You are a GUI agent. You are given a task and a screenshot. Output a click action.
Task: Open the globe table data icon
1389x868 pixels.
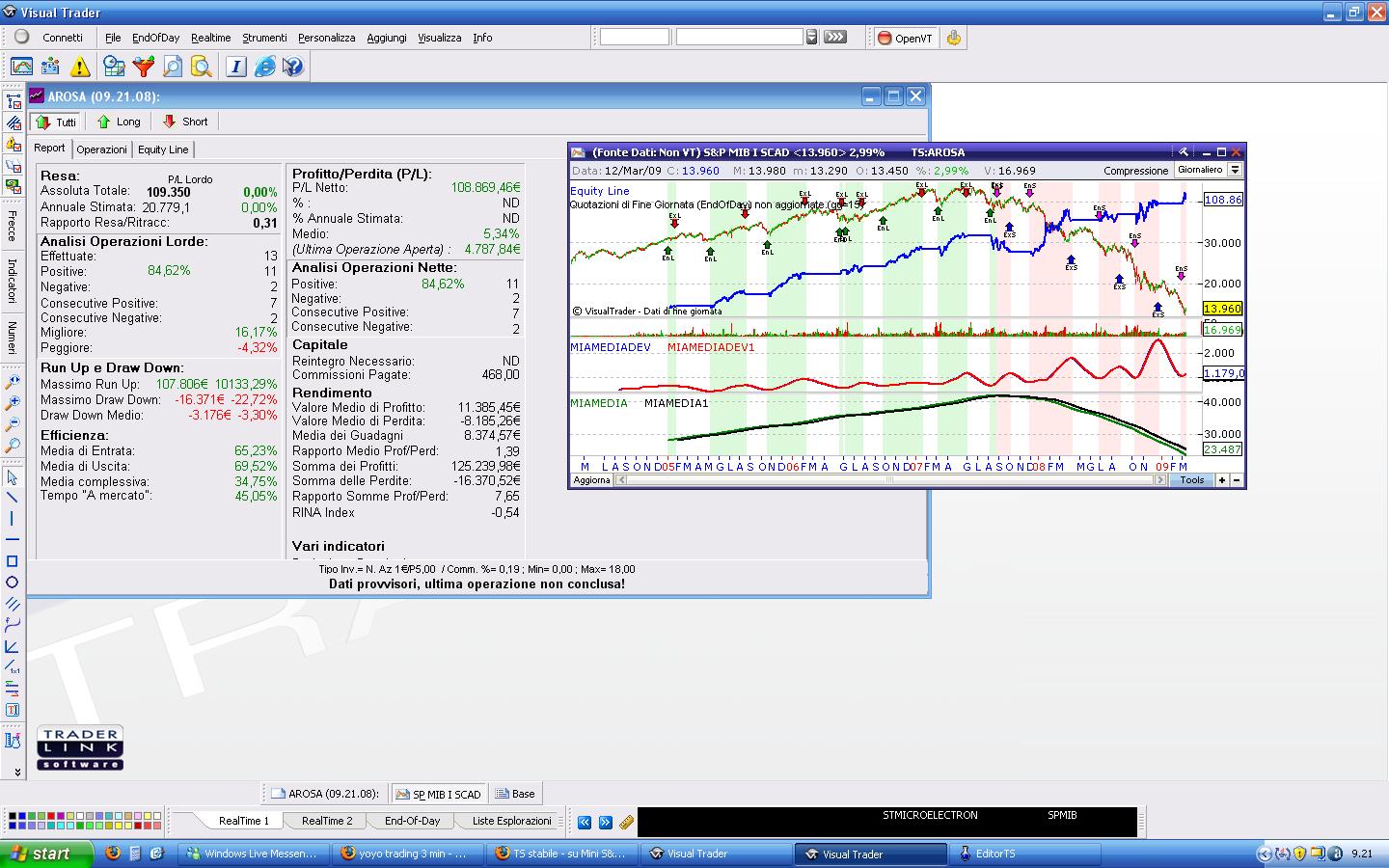(114, 67)
